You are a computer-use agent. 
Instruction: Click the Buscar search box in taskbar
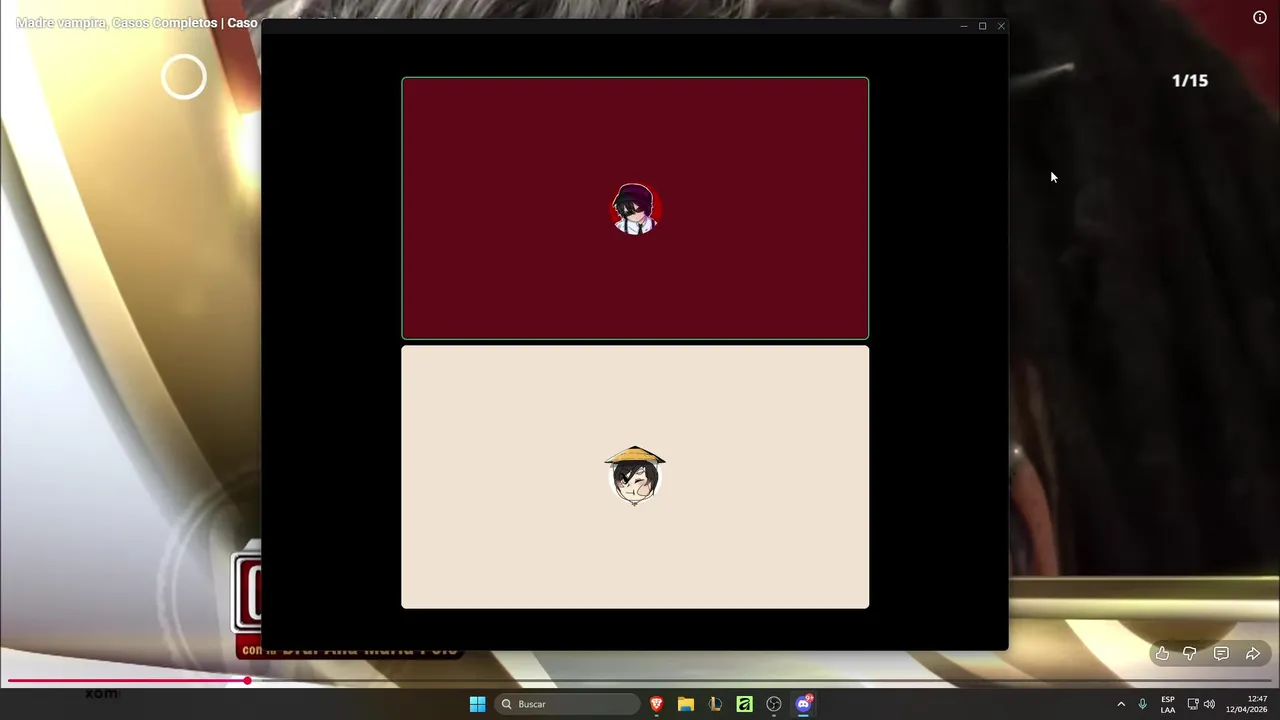pyautogui.click(x=566, y=704)
